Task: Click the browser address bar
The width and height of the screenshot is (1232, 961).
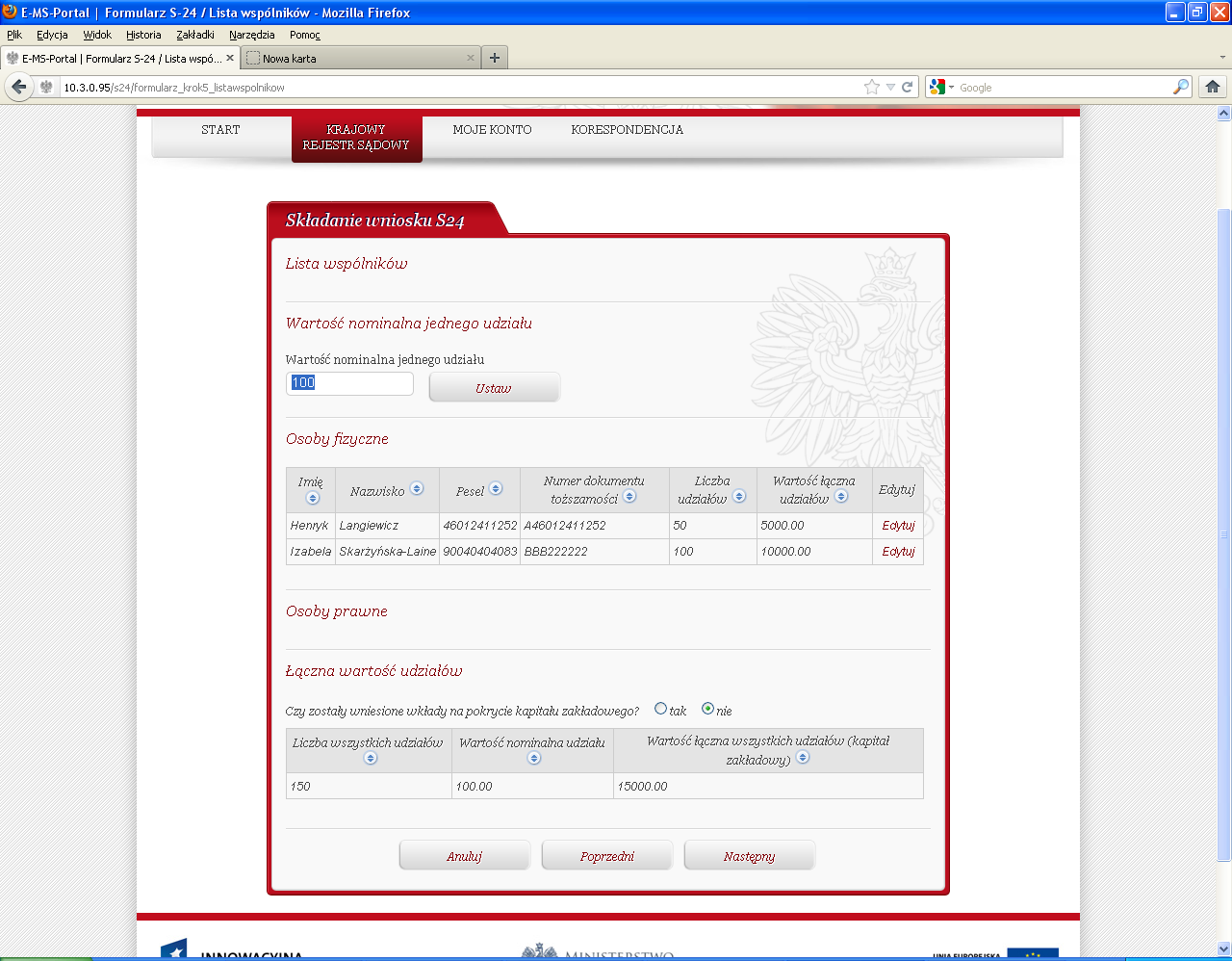Action: [460, 87]
